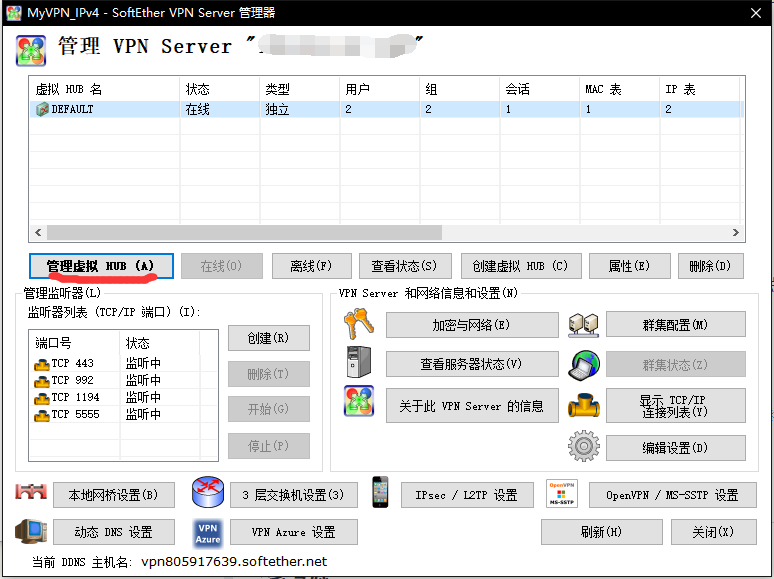Open 编辑设置(D)

click(675, 448)
